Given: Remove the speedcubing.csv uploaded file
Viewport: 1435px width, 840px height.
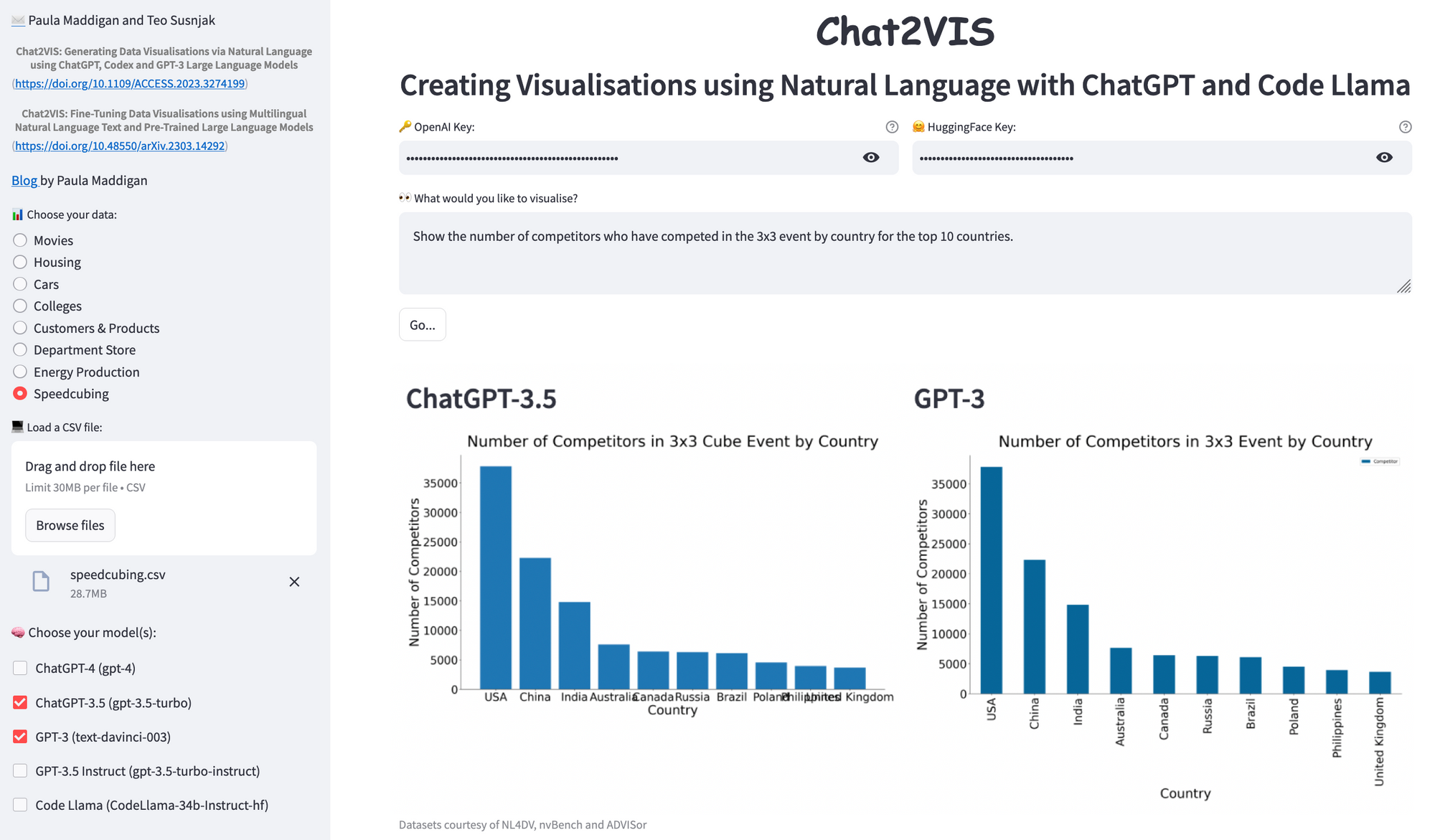Looking at the screenshot, I should point(294,582).
